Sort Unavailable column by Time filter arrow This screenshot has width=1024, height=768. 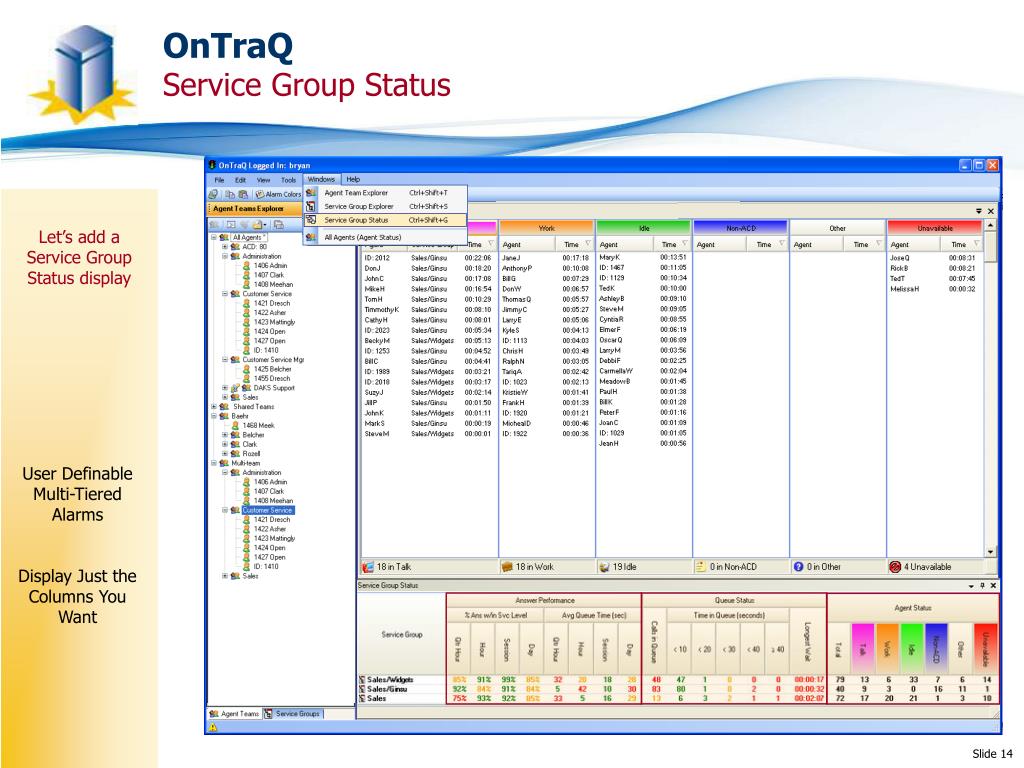pos(976,244)
